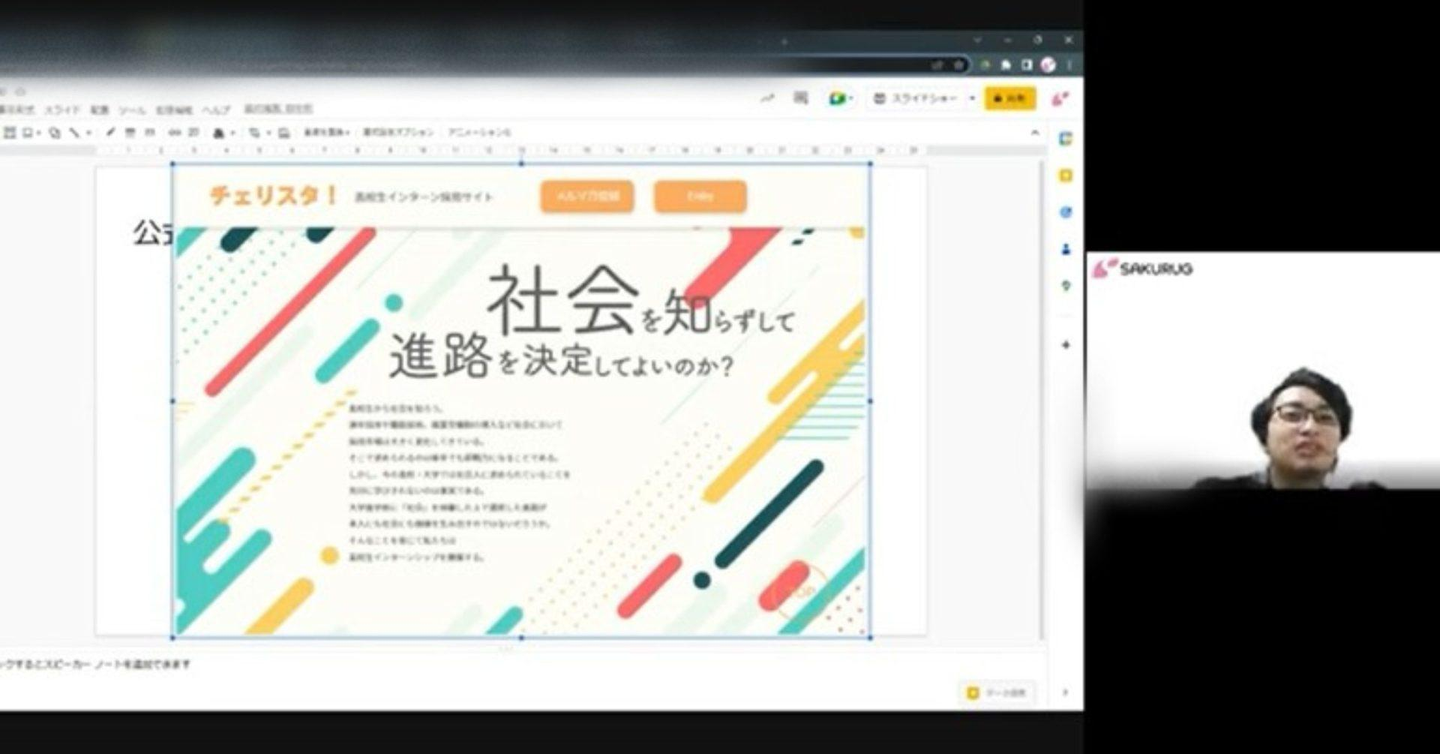Open the ツール menu
Image resolution: width=1440 pixels, height=754 pixels.
tap(132, 109)
